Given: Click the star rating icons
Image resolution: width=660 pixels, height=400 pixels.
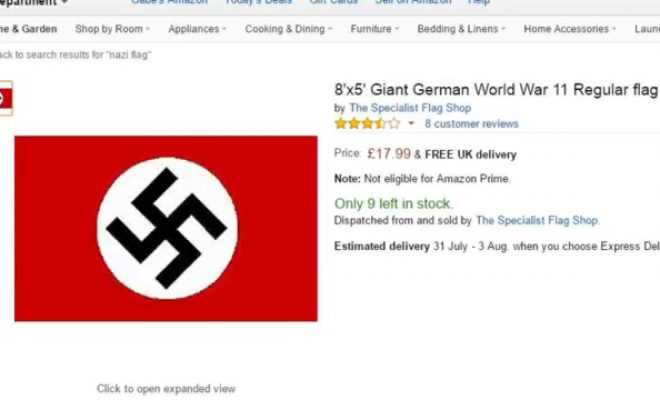Looking at the screenshot, I should pos(367,124).
